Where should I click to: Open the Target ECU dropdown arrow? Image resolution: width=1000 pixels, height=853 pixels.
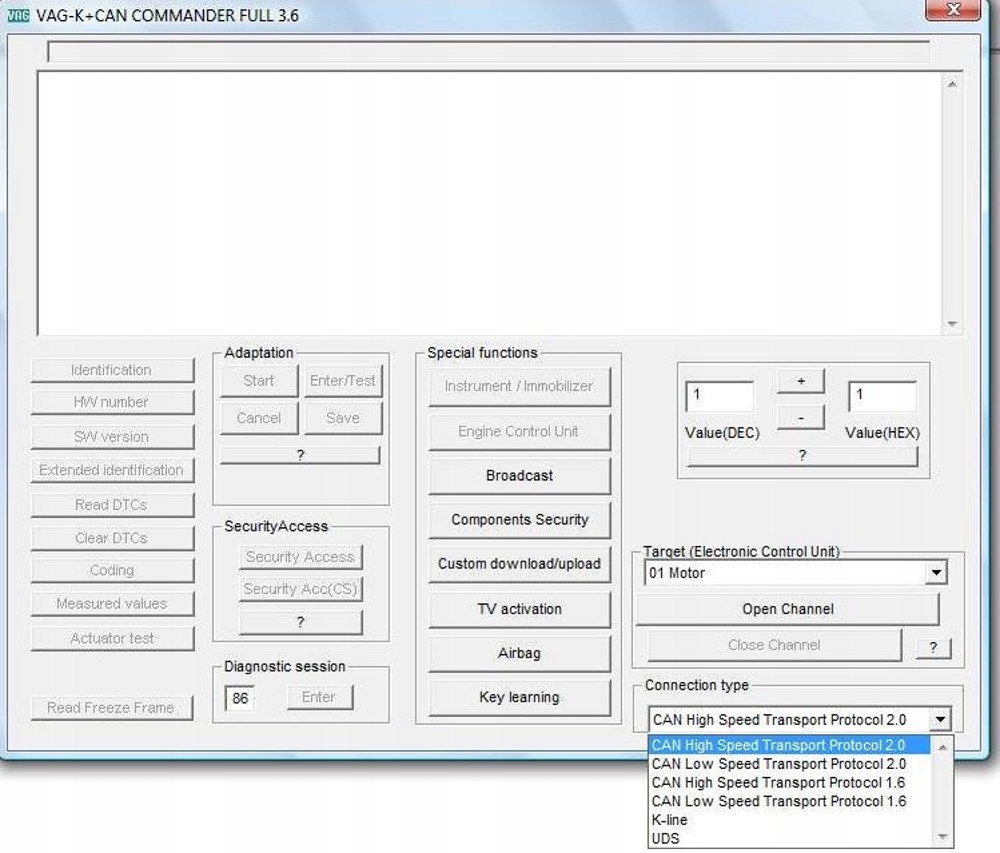937,572
